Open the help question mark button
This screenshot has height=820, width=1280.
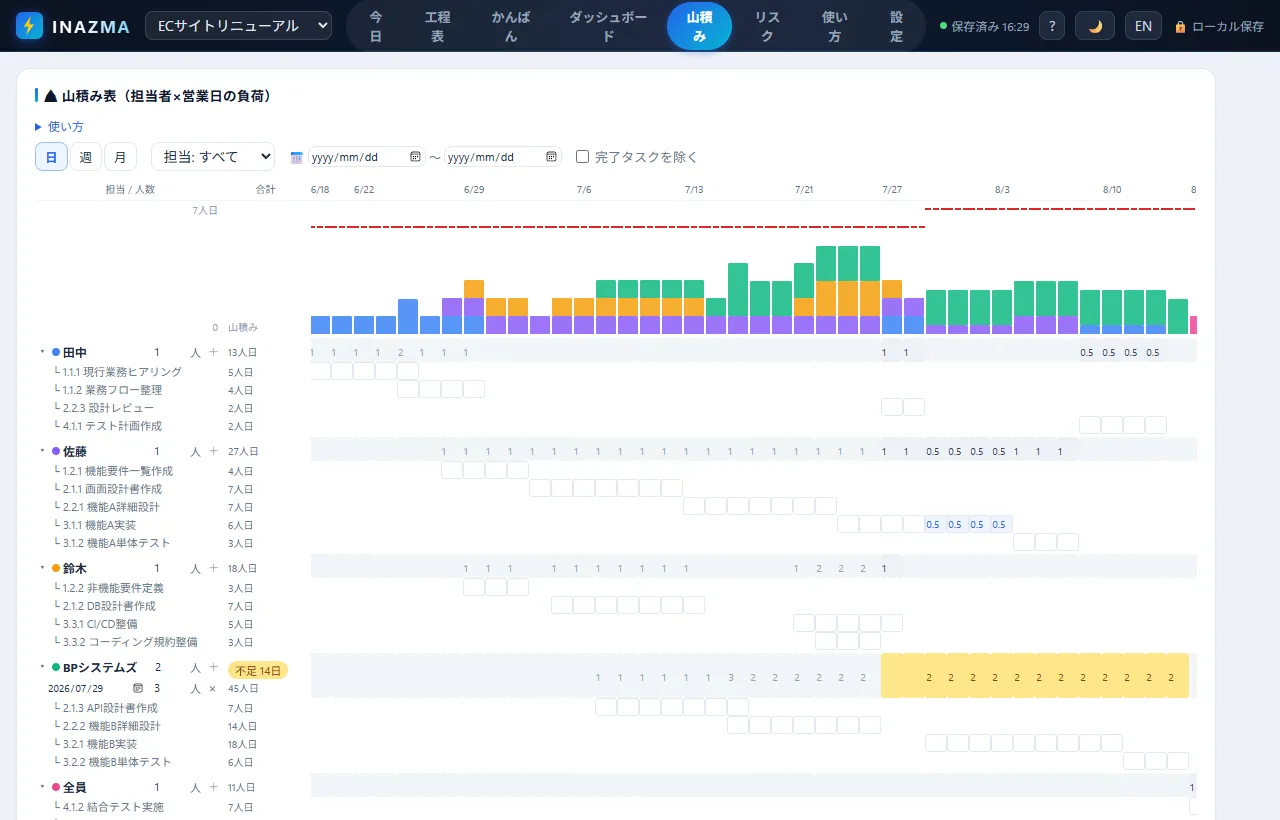1051,26
